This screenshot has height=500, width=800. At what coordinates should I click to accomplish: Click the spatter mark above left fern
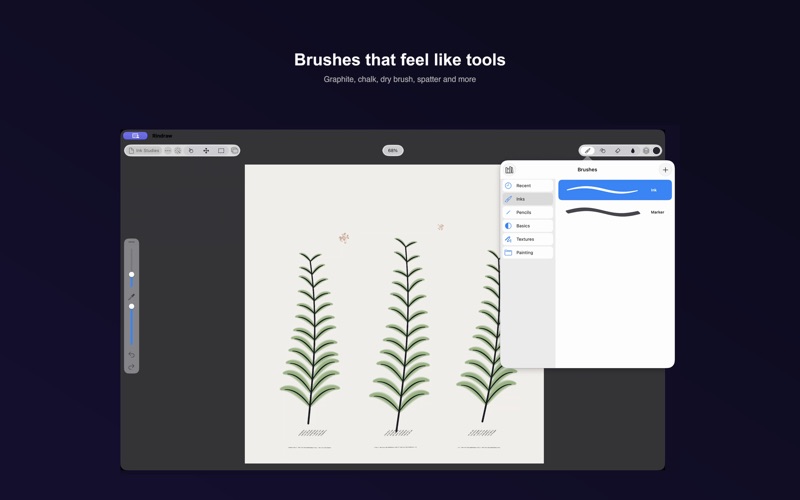coord(344,238)
